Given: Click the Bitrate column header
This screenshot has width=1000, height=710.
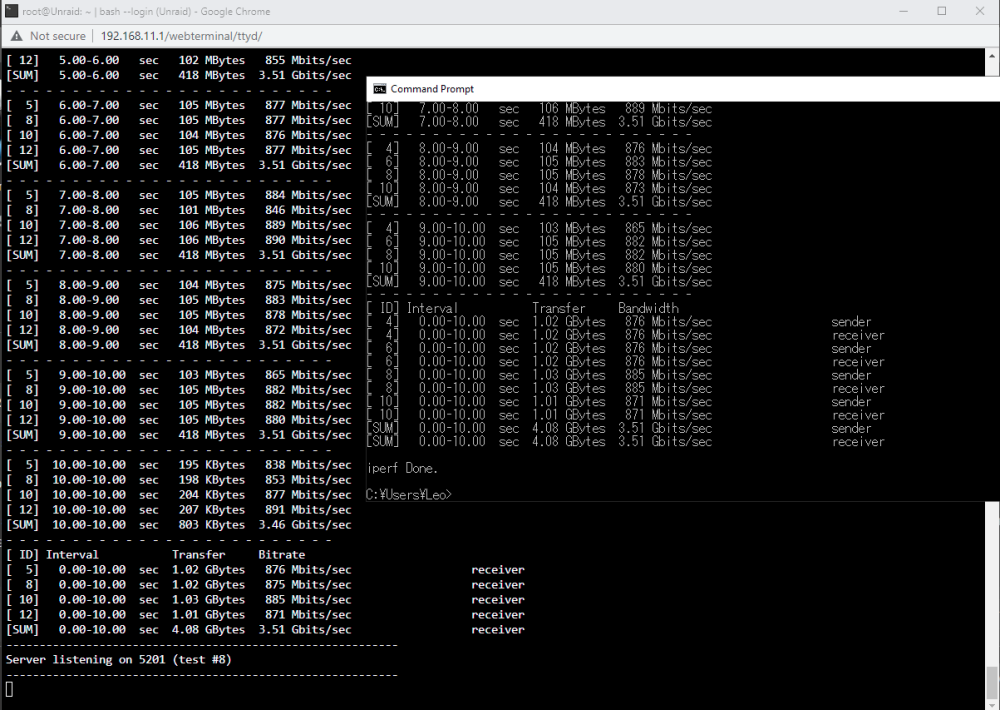Looking at the screenshot, I should point(281,554).
